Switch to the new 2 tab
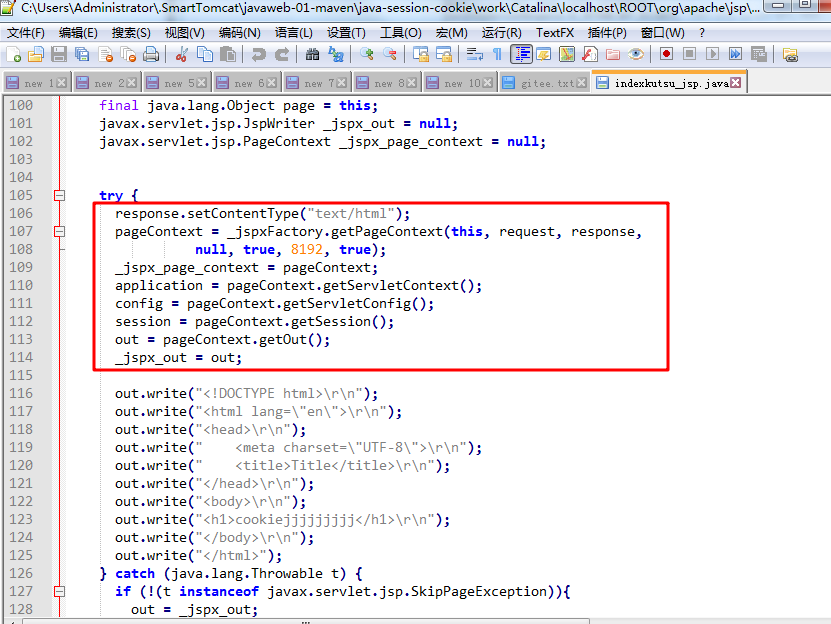This screenshot has height=624, width=831. (x=107, y=83)
